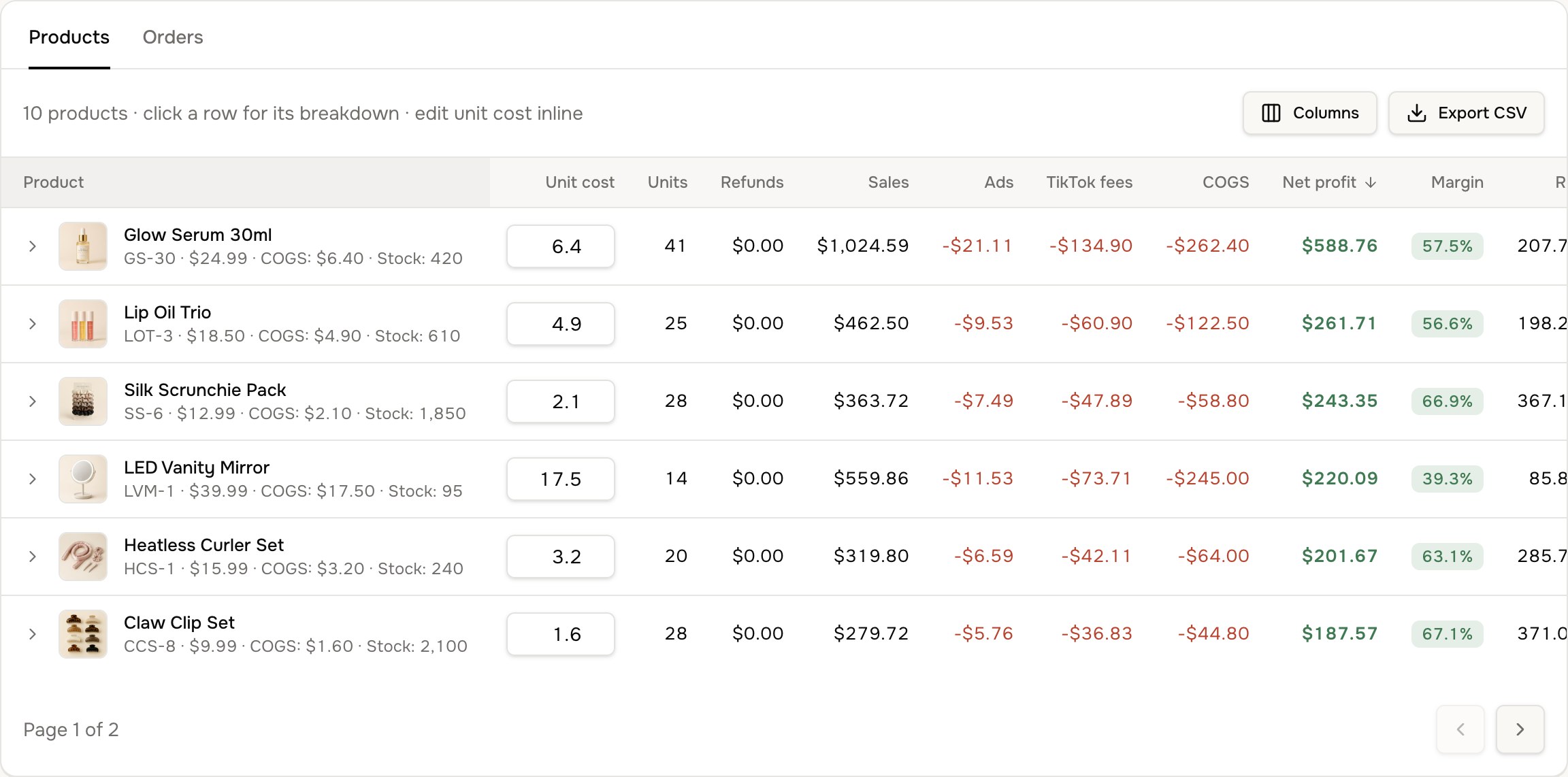Edit Claw Clip Set unit cost field
The height and width of the screenshot is (777, 1568).
coord(561,634)
